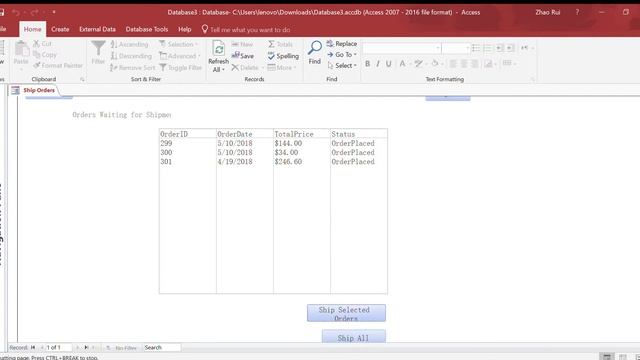Click Replace in the Find group
The image size is (640, 360).
(x=342, y=44)
